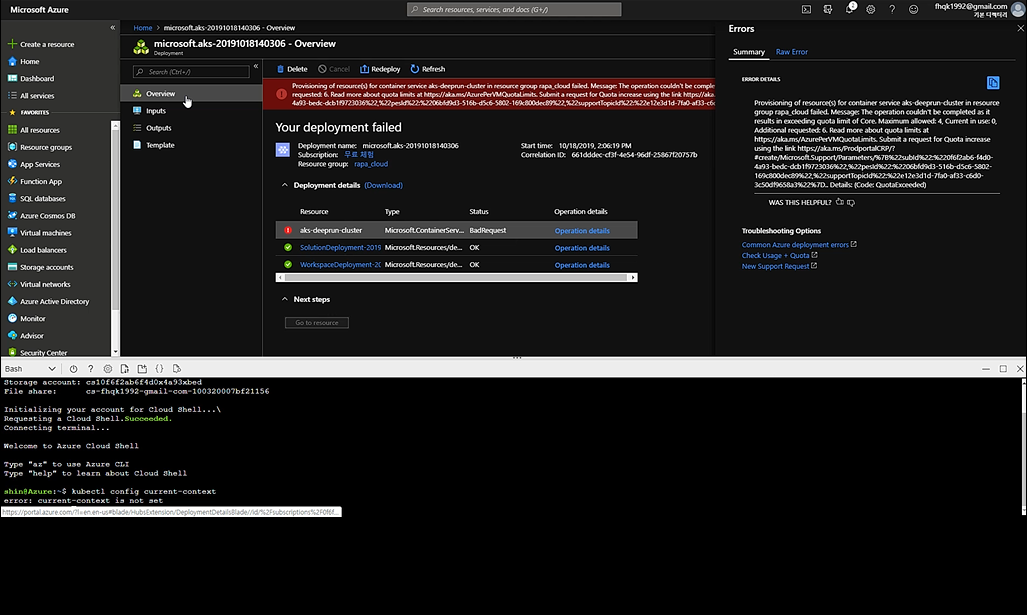1027x615 pixels.
Task: Switch to the Raw Error tab
Action: point(791,52)
